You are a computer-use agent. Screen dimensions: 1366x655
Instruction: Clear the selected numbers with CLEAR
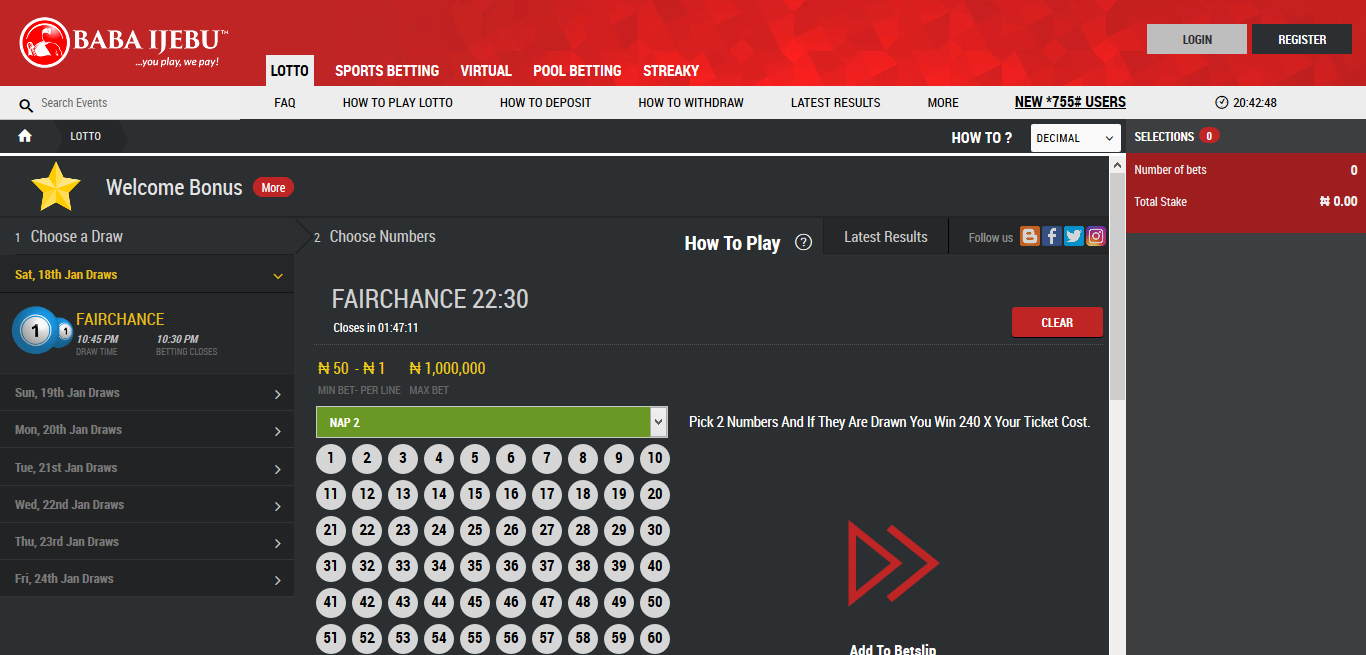coord(1057,322)
